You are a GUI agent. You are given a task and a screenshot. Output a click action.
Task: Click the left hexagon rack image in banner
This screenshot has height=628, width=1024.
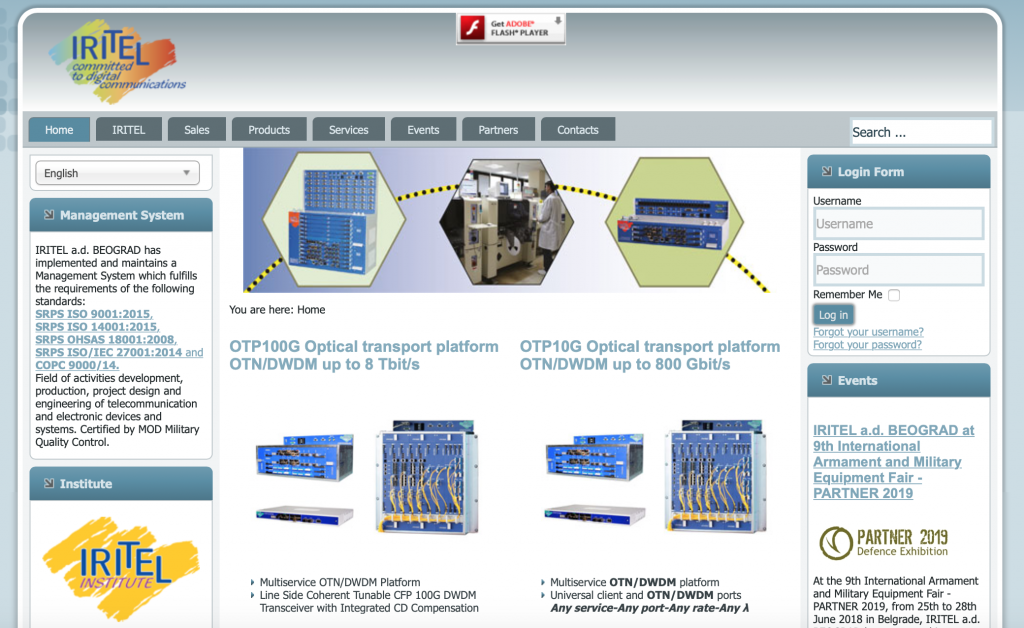click(x=334, y=220)
